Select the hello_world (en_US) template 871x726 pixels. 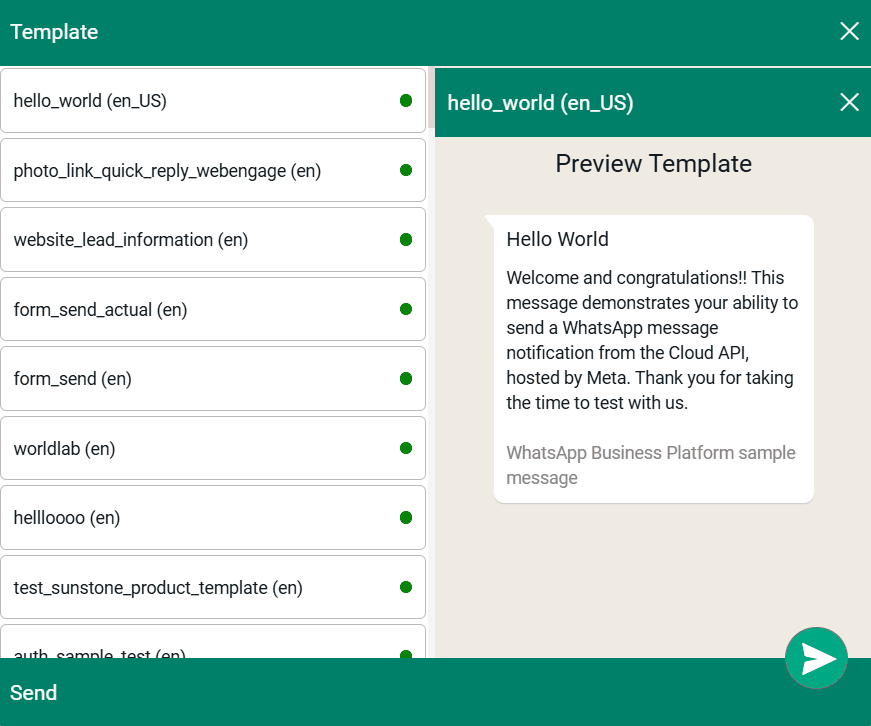click(200, 101)
